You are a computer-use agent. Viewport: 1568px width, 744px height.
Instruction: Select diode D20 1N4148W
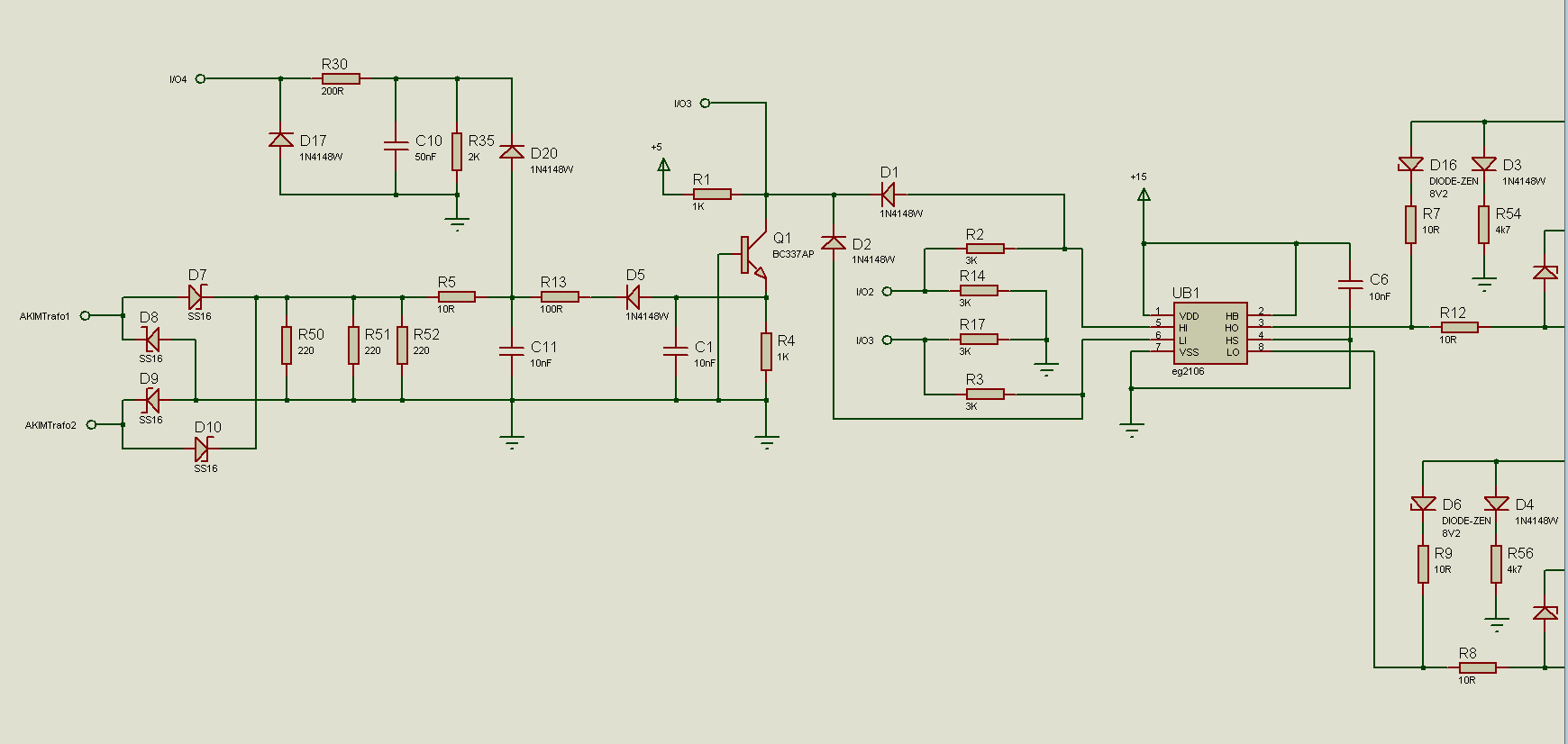click(x=512, y=152)
